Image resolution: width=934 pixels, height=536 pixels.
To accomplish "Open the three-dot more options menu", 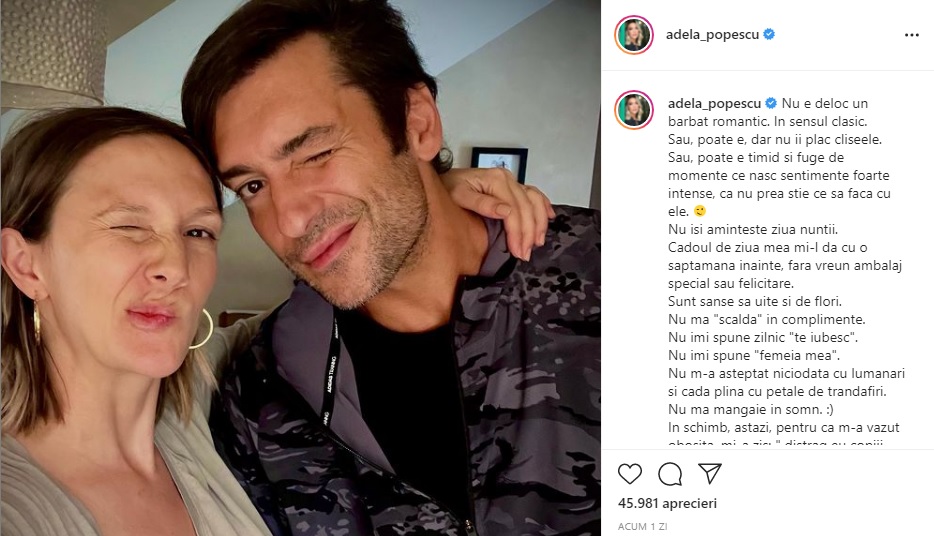I will (x=911, y=35).
